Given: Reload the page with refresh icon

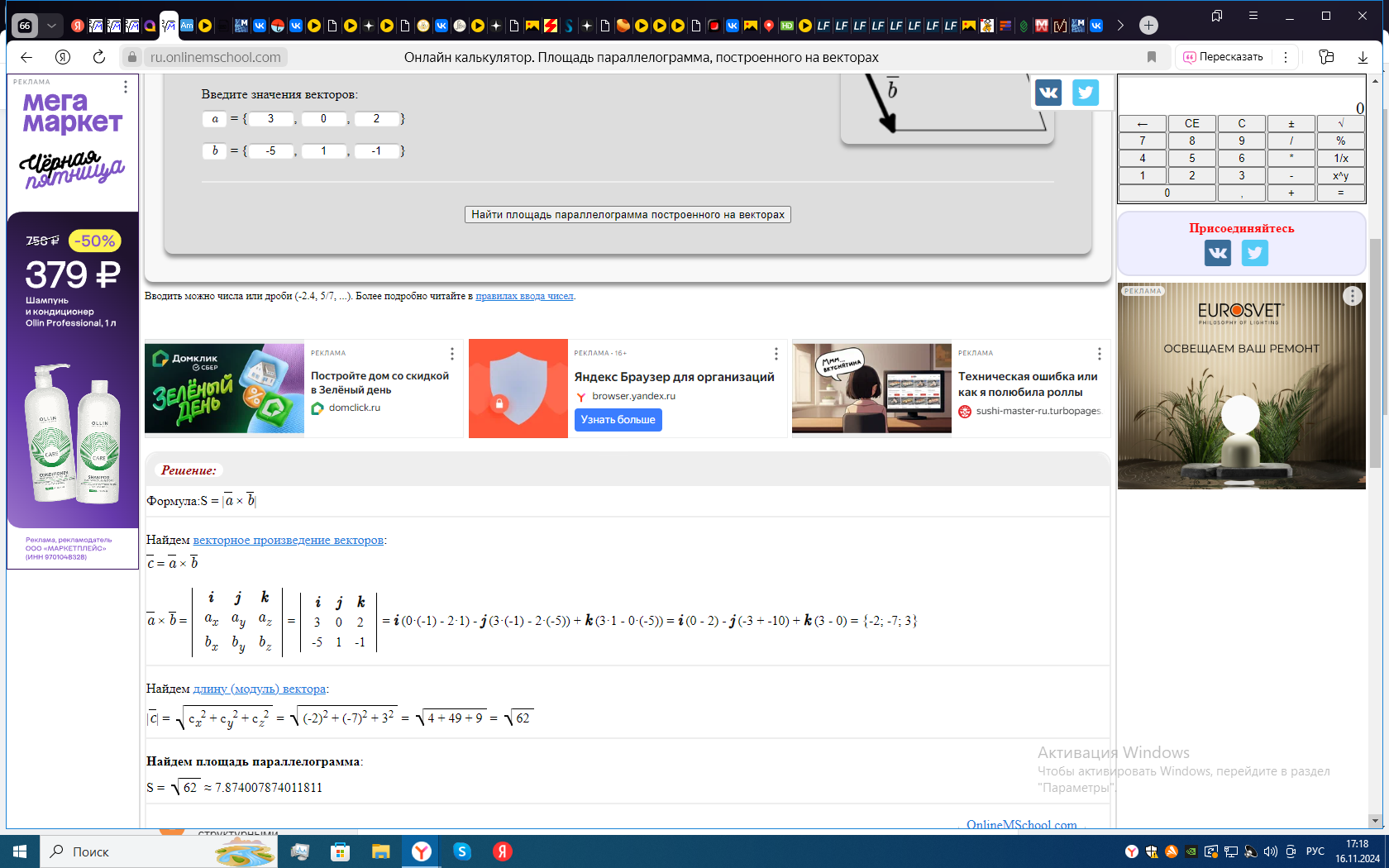Looking at the screenshot, I should (x=98, y=57).
